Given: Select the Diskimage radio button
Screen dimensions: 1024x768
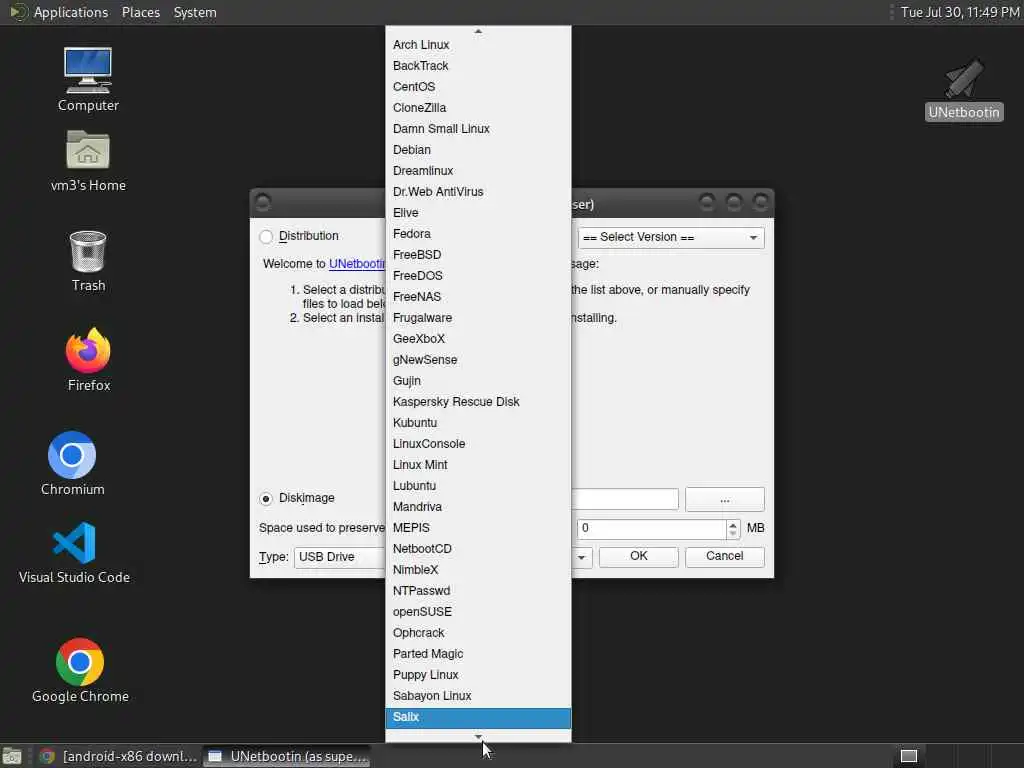Looking at the screenshot, I should pos(266,498).
